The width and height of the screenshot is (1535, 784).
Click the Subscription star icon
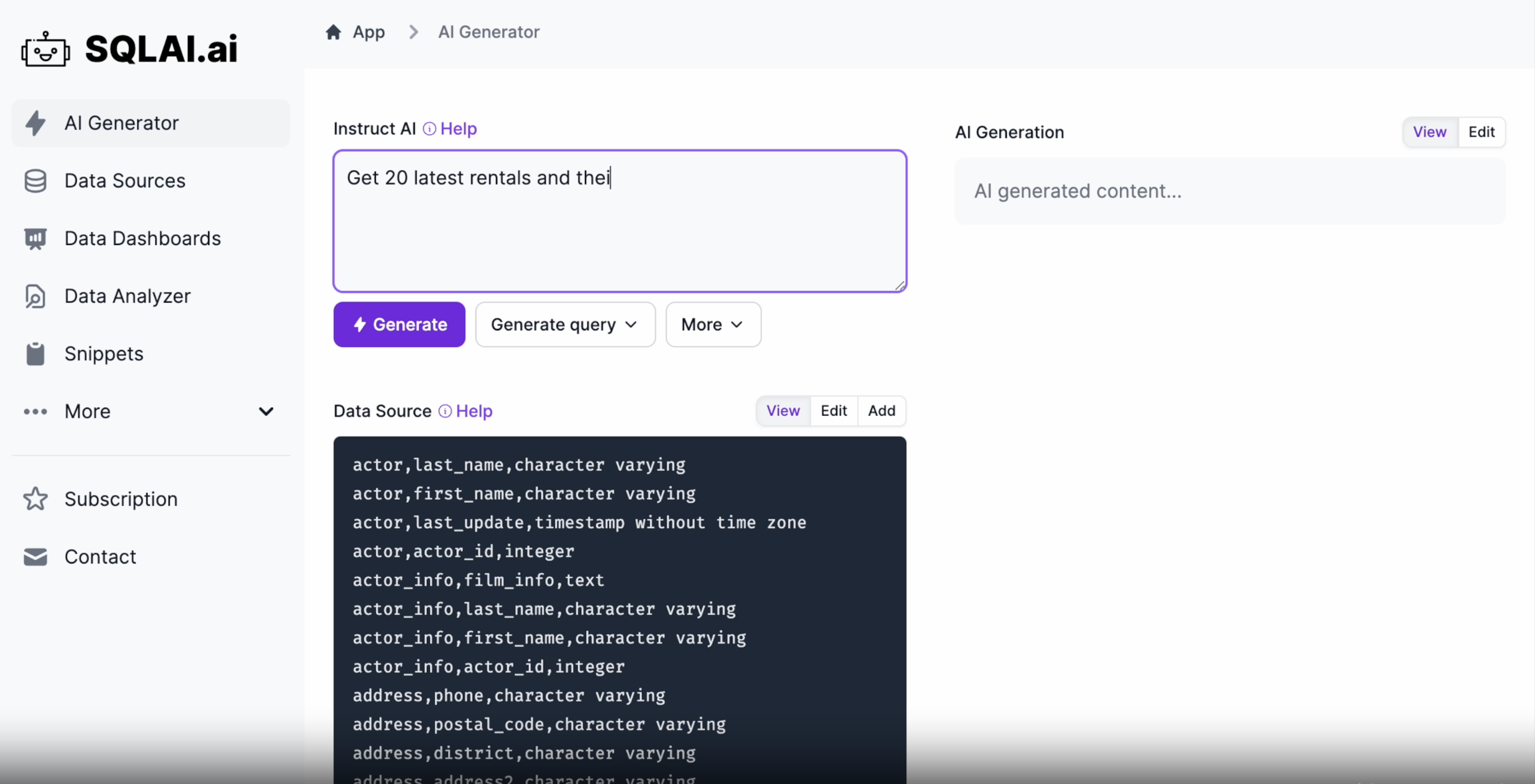(36, 498)
